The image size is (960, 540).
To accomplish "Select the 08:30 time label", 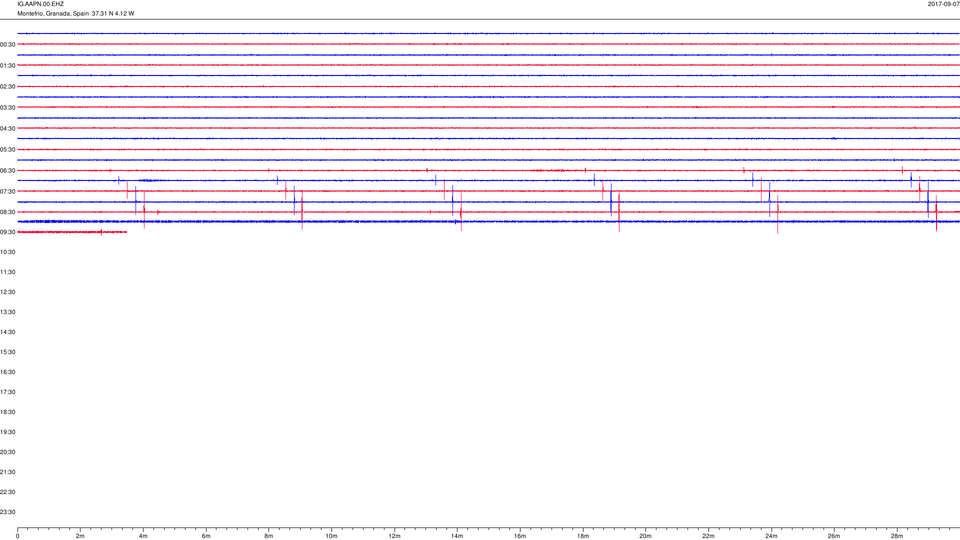I will (x=7, y=212).
